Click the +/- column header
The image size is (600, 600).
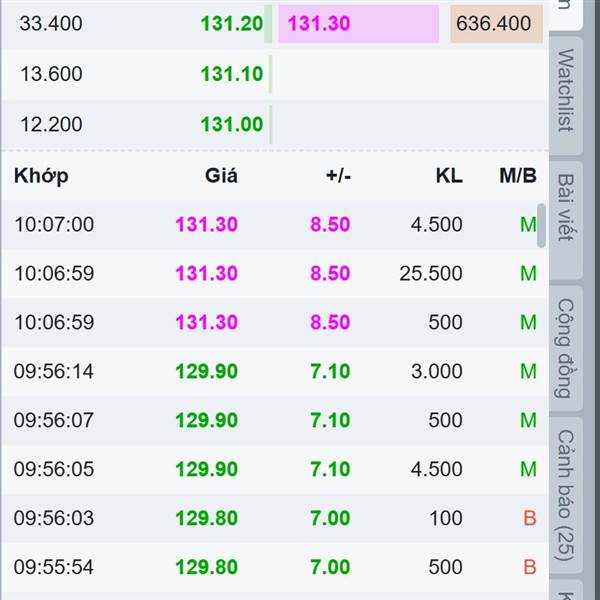[338, 176]
